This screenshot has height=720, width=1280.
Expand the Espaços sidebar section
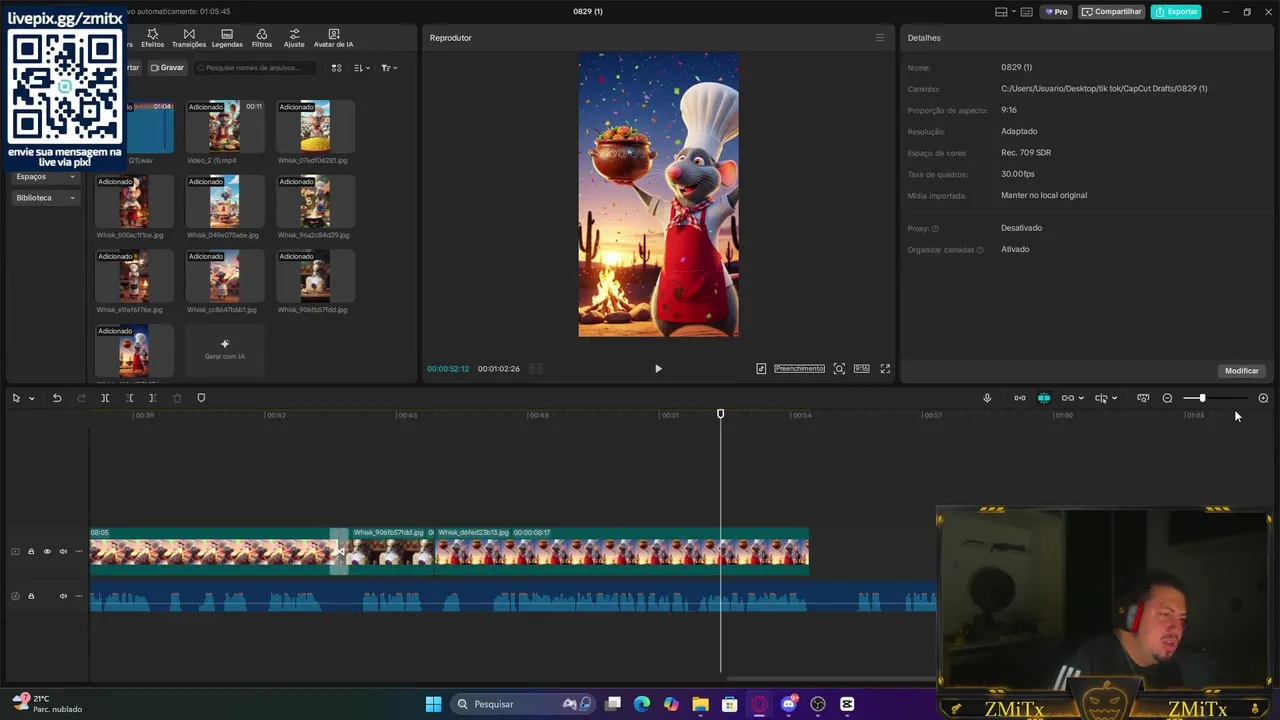click(x=45, y=176)
